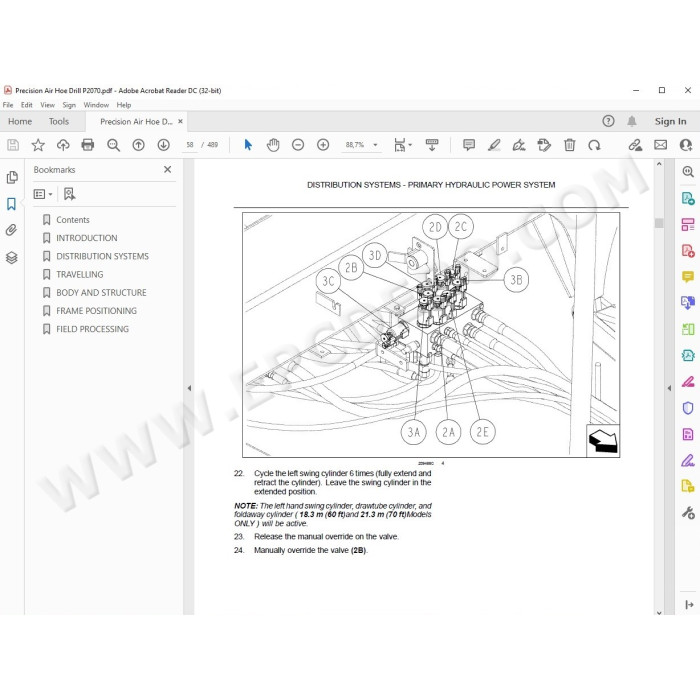Rotate view with circular arrow
The width and height of the screenshot is (700, 700).
594,145
